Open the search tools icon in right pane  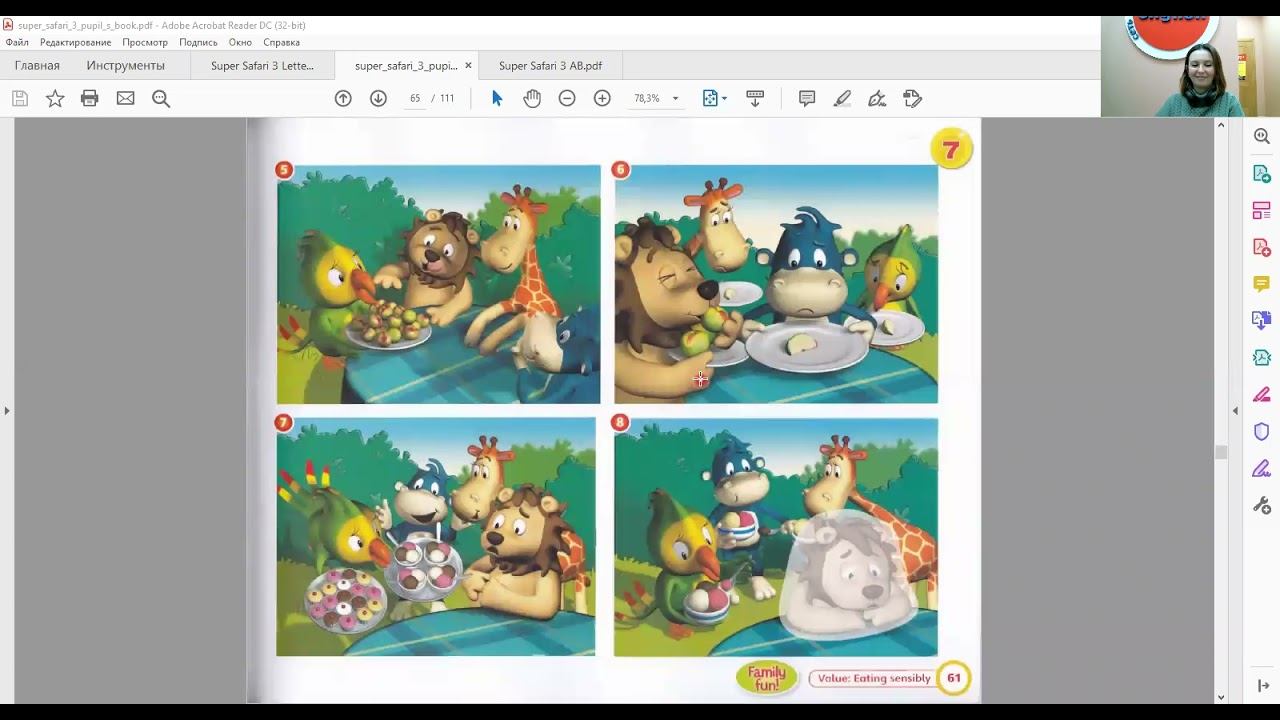coord(1262,137)
